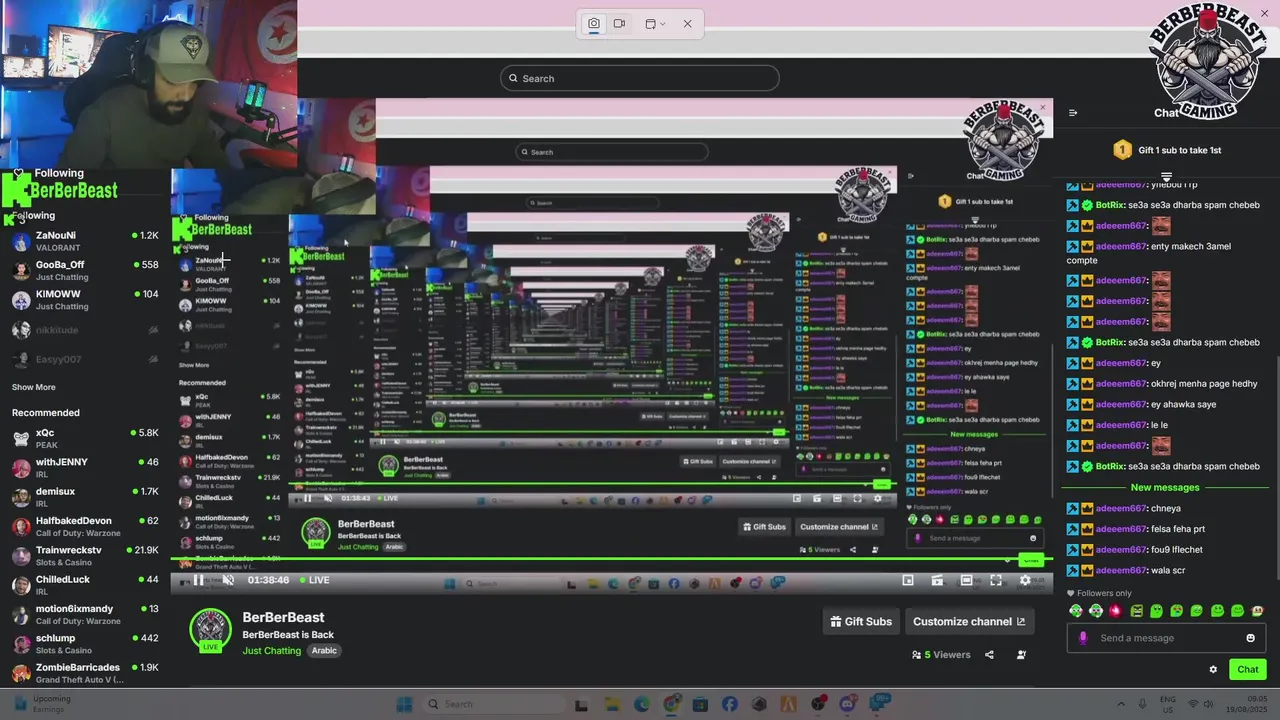Click BerBerBeast channel avatar below player
The image size is (1280, 720).
tap(210, 630)
